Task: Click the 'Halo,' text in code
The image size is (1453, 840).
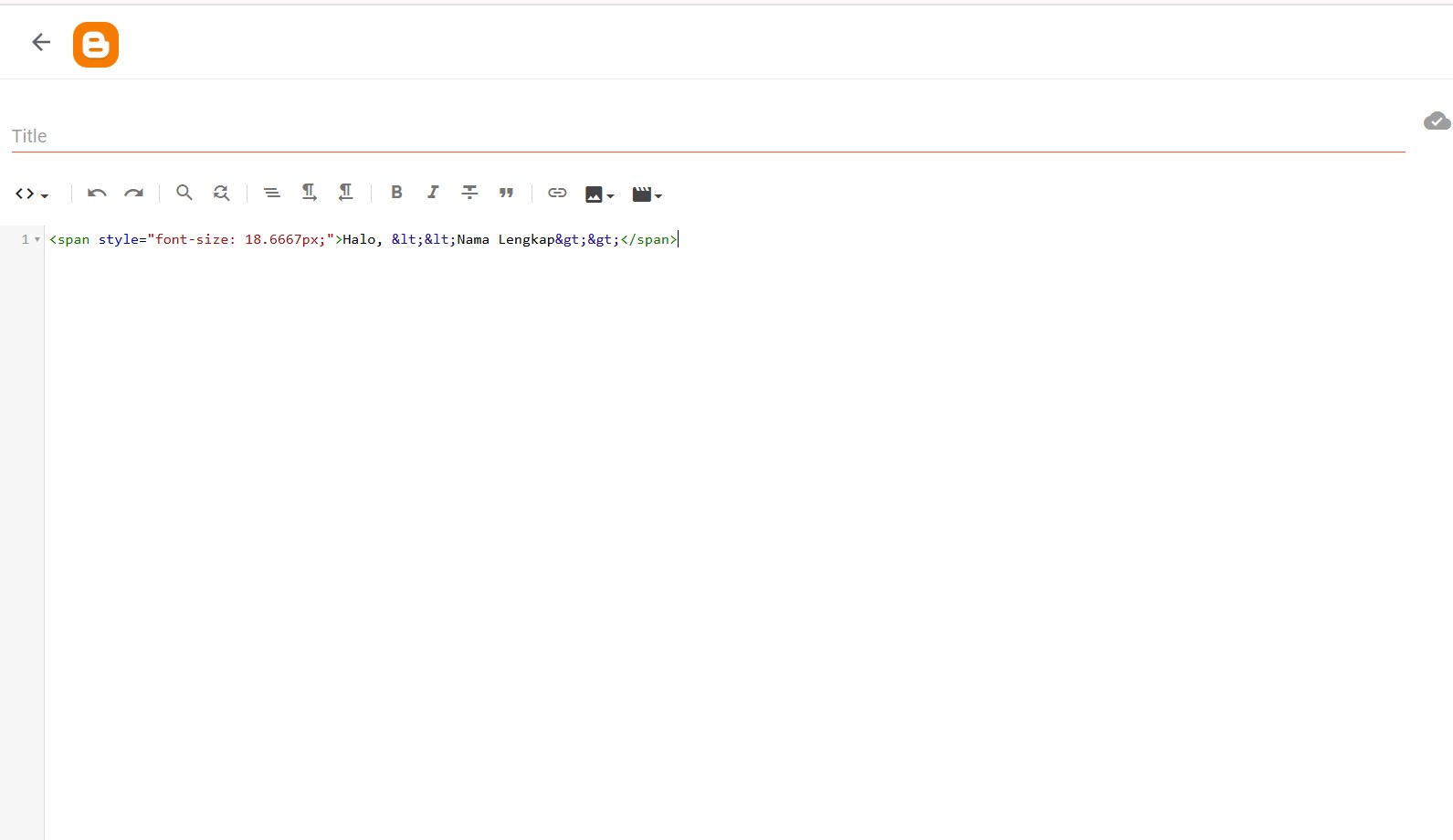Action: 363,239
